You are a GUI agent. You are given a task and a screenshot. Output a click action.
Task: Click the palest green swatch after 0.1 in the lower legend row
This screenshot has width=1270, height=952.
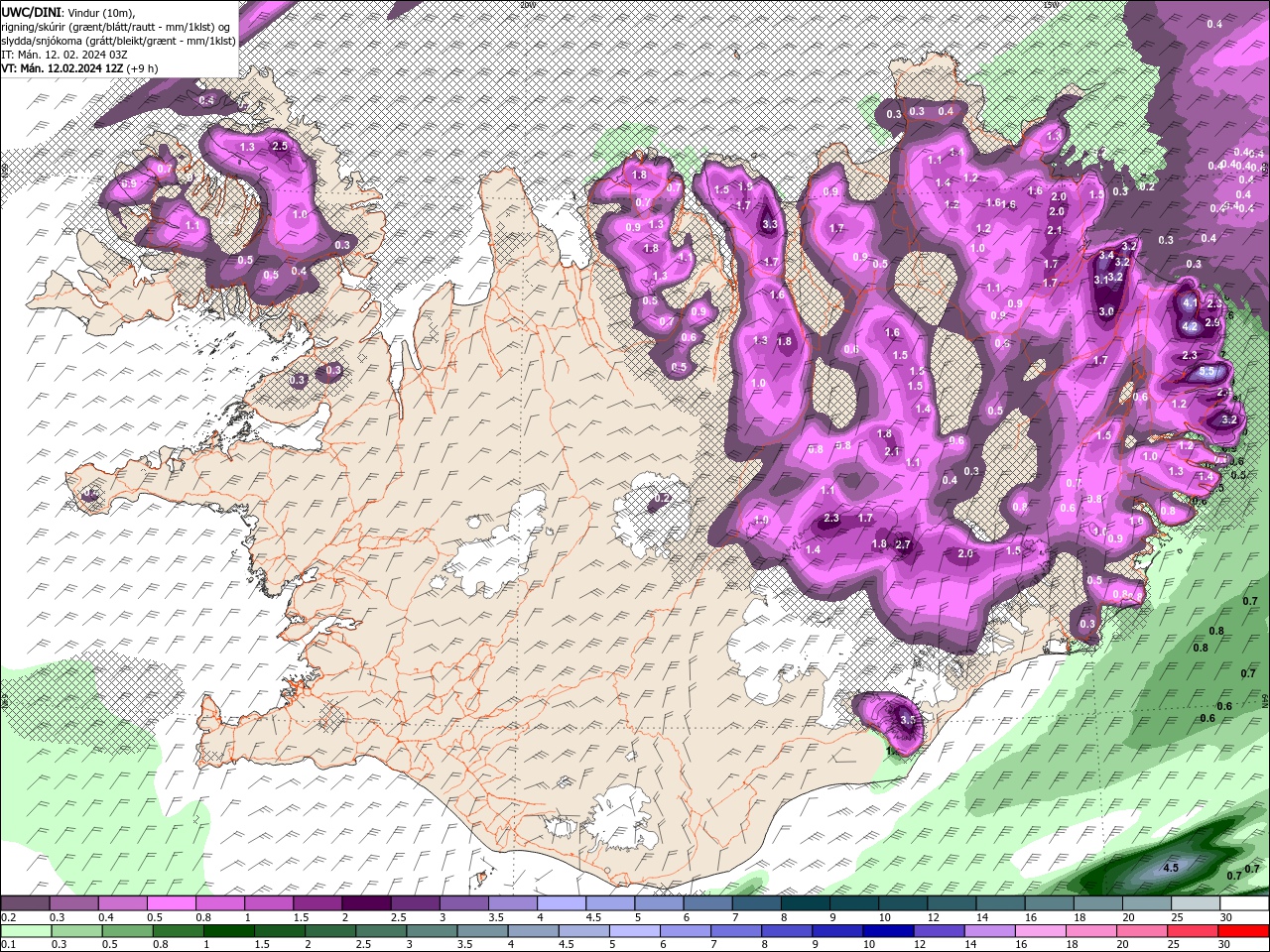tap(25, 931)
